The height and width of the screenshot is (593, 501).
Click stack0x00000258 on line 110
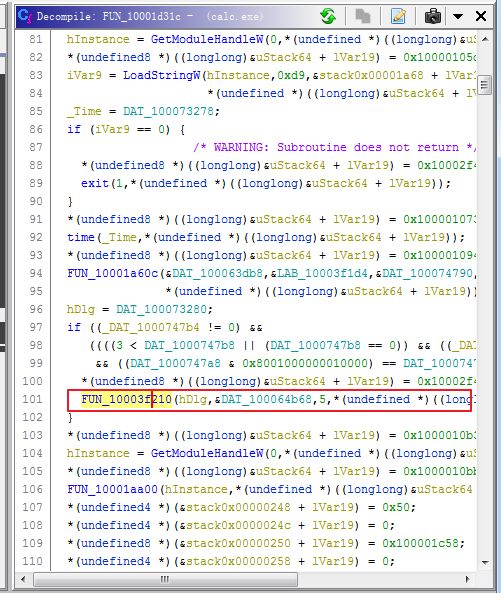[x=238, y=561]
